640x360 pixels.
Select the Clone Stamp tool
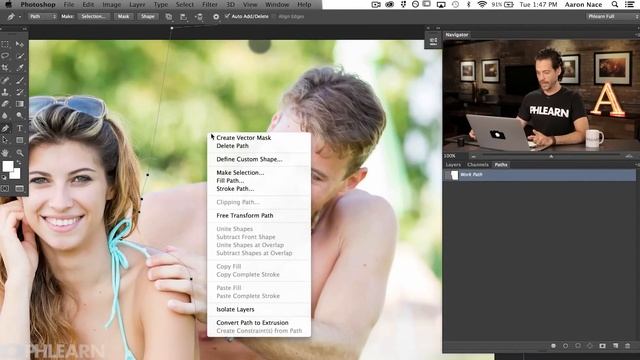pos(5,92)
